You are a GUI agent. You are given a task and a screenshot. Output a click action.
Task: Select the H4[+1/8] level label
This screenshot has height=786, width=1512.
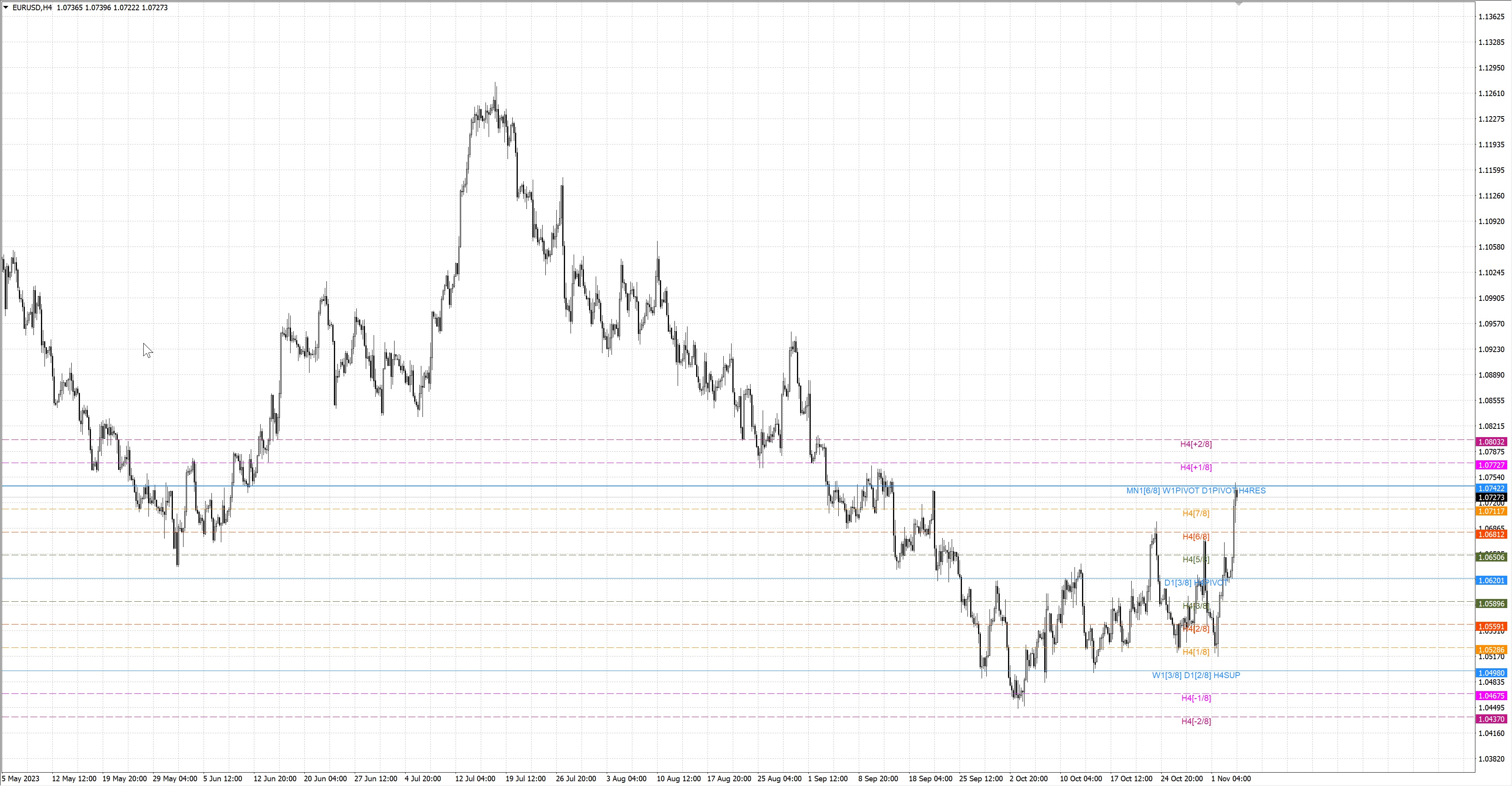point(1196,467)
